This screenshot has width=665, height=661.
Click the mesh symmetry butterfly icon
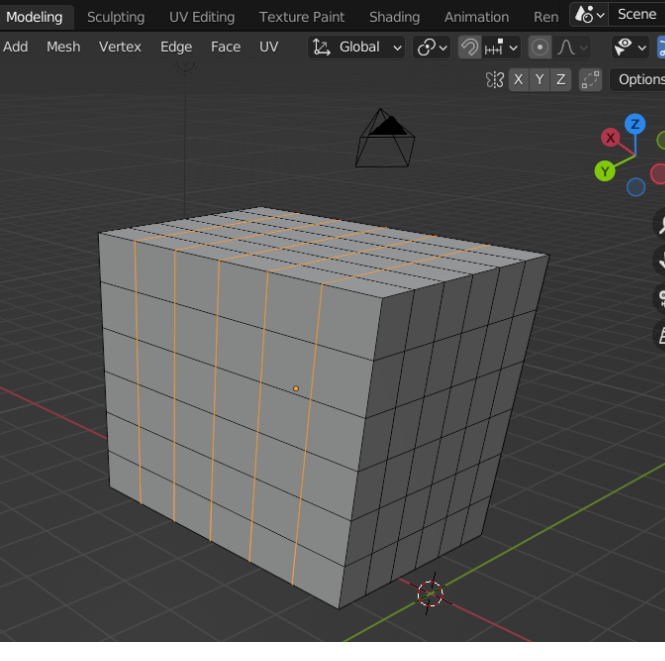[493, 80]
